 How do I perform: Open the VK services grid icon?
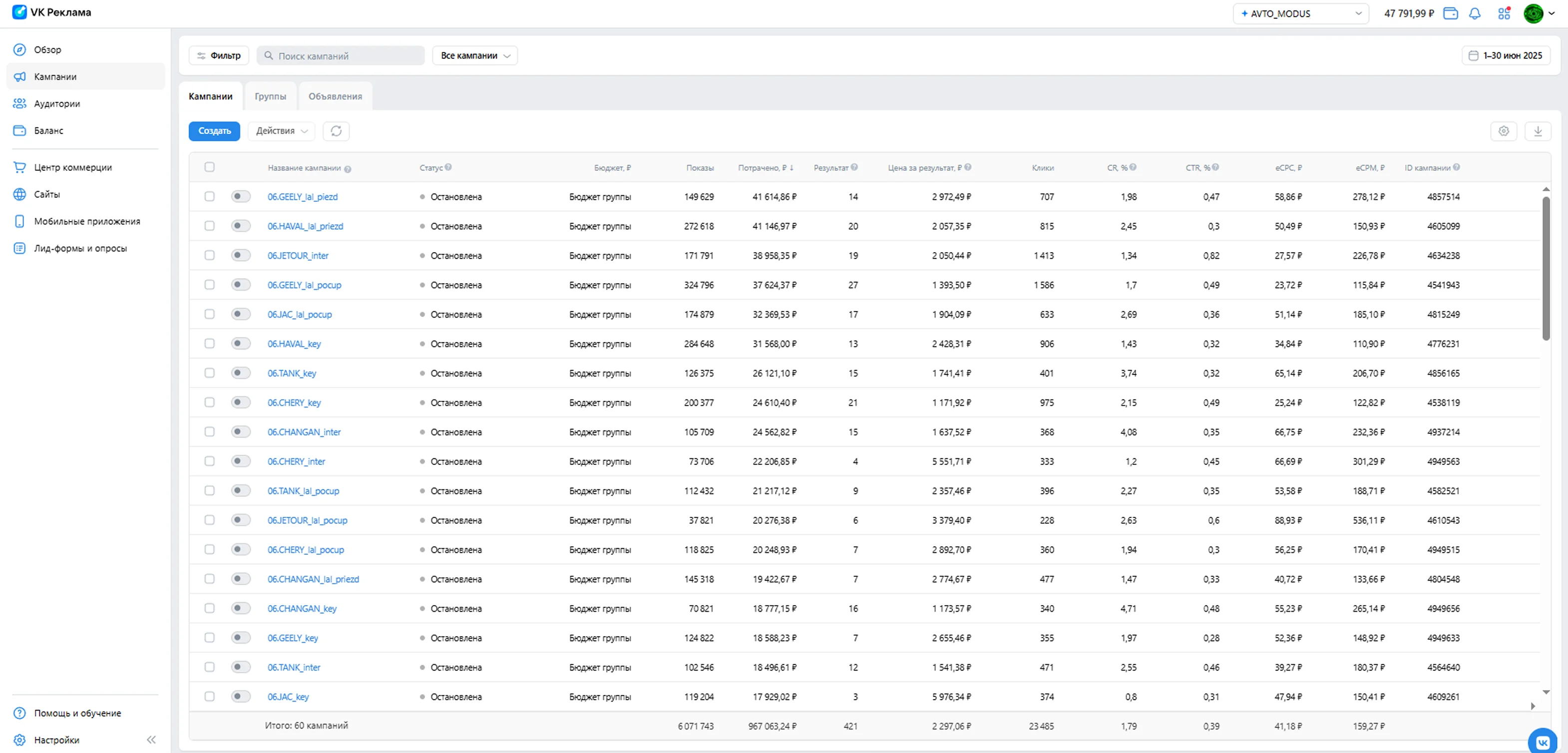pos(1504,13)
